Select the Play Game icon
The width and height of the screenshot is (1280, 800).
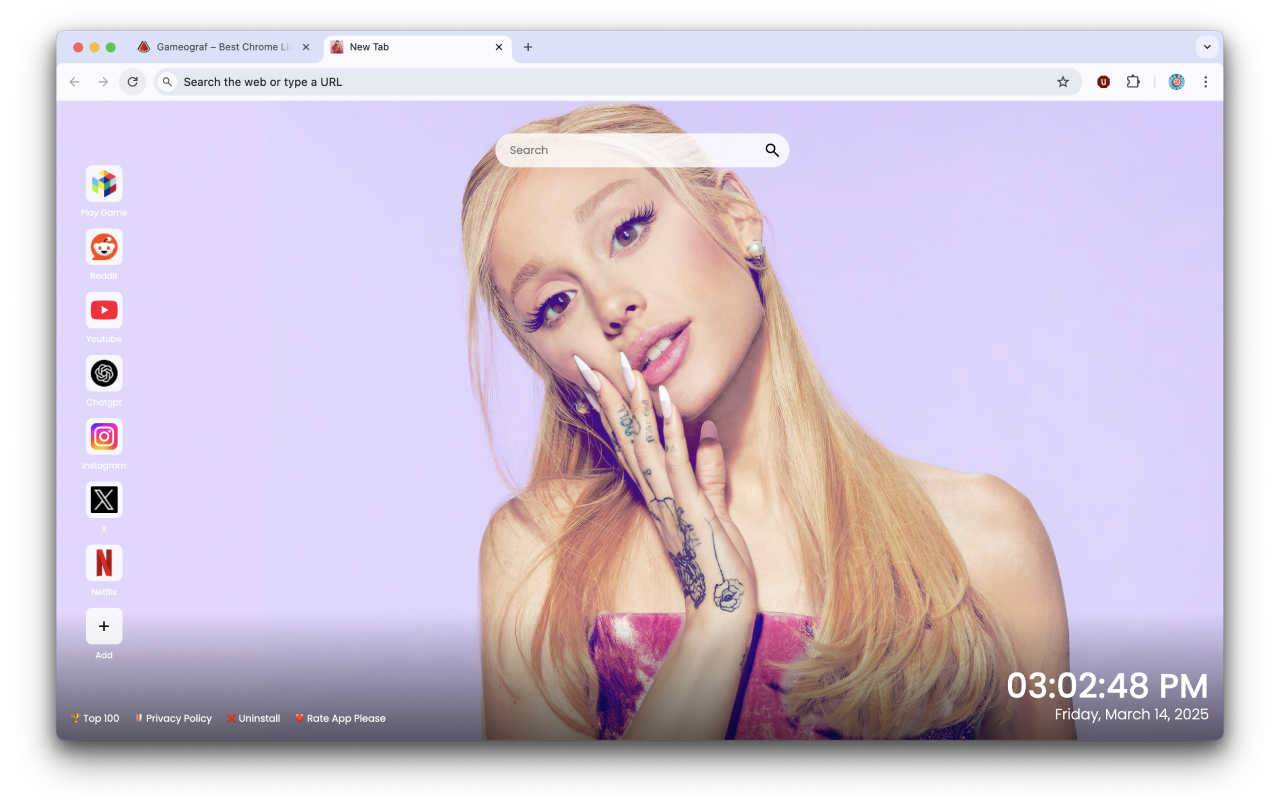point(104,183)
